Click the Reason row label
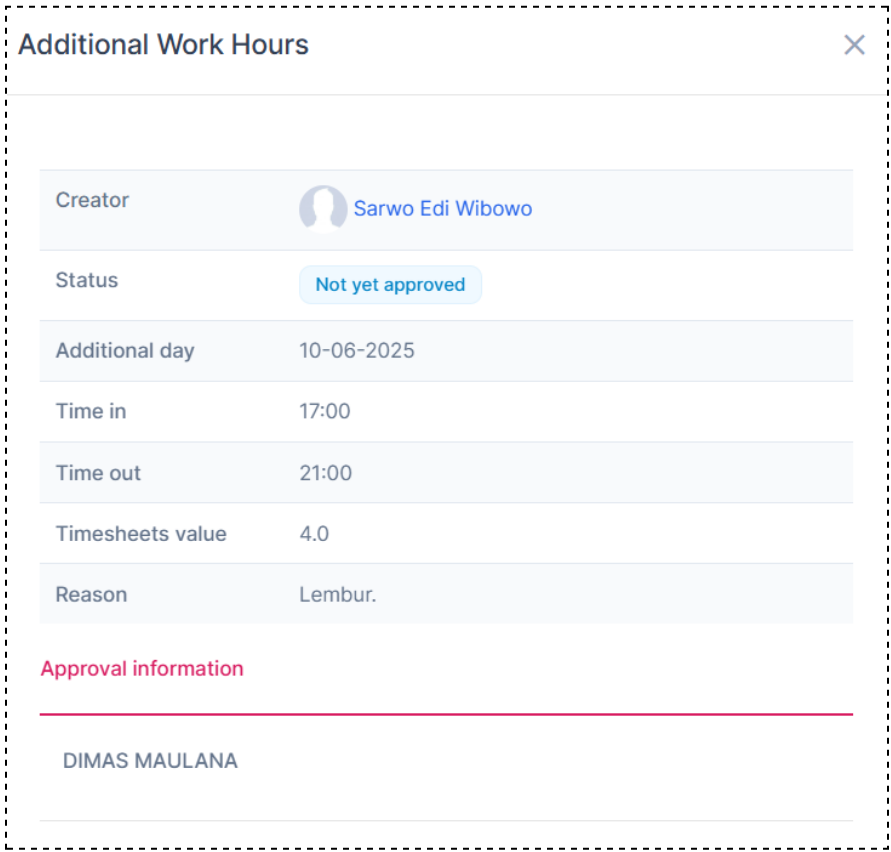891x852 pixels. point(91,595)
